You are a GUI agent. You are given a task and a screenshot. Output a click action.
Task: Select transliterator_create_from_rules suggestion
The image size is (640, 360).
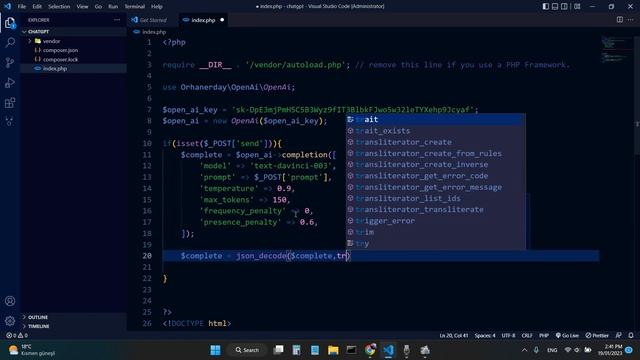[x=436, y=153]
